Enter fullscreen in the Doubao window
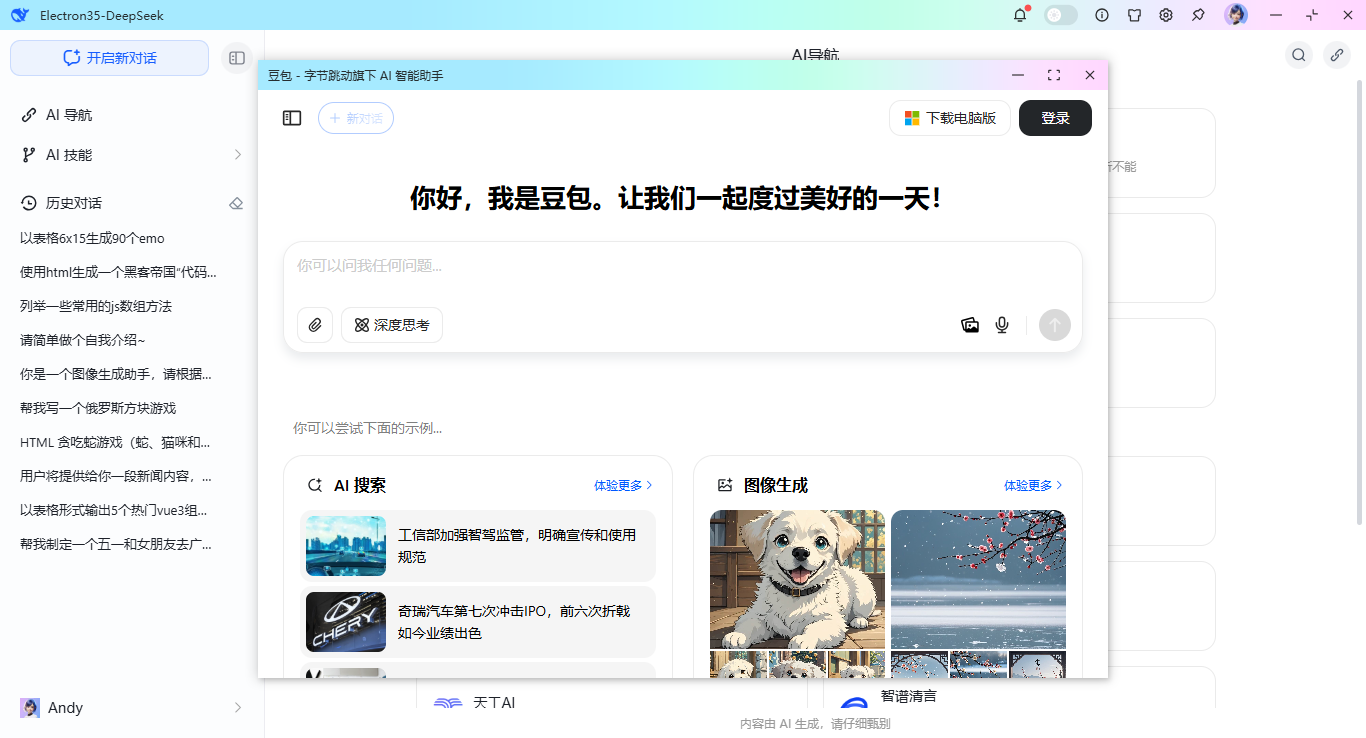The height and width of the screenshot is (738, 1366). (1054, 75)
